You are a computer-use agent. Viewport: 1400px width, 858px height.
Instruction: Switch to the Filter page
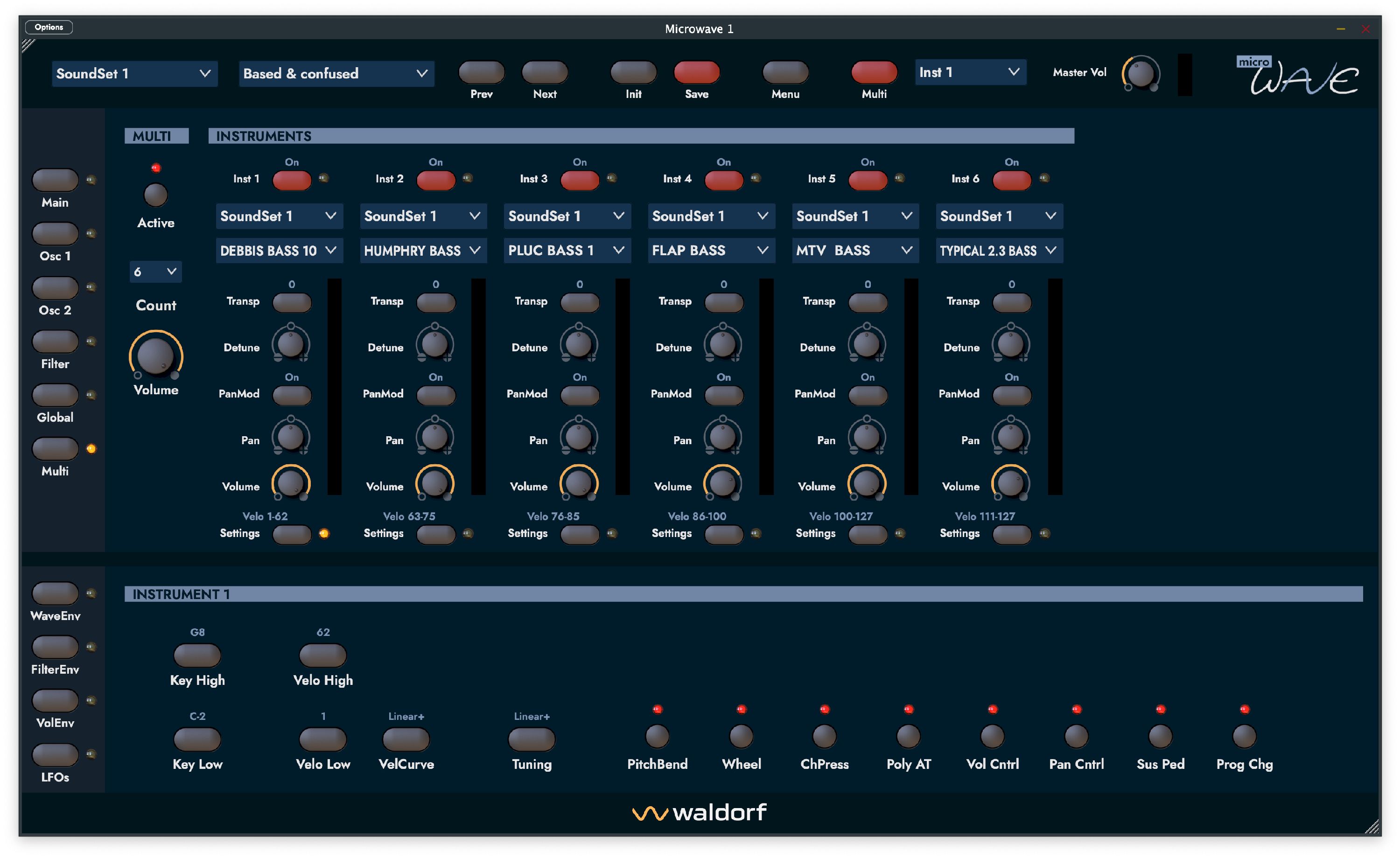click(x=55, y=342)
